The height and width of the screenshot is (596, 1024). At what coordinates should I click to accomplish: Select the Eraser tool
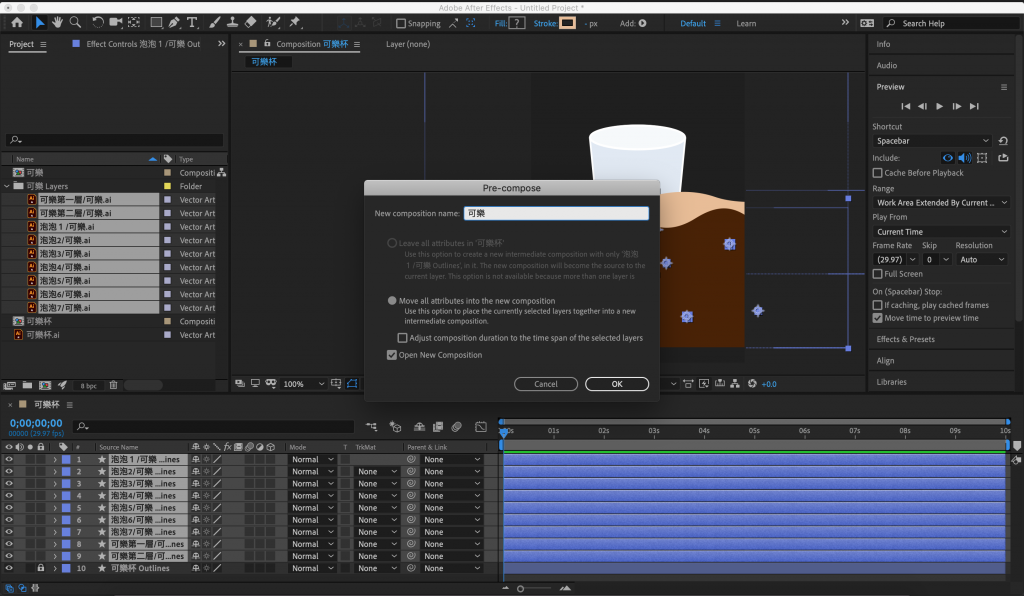pyautogui.click(x=250, y=22)
